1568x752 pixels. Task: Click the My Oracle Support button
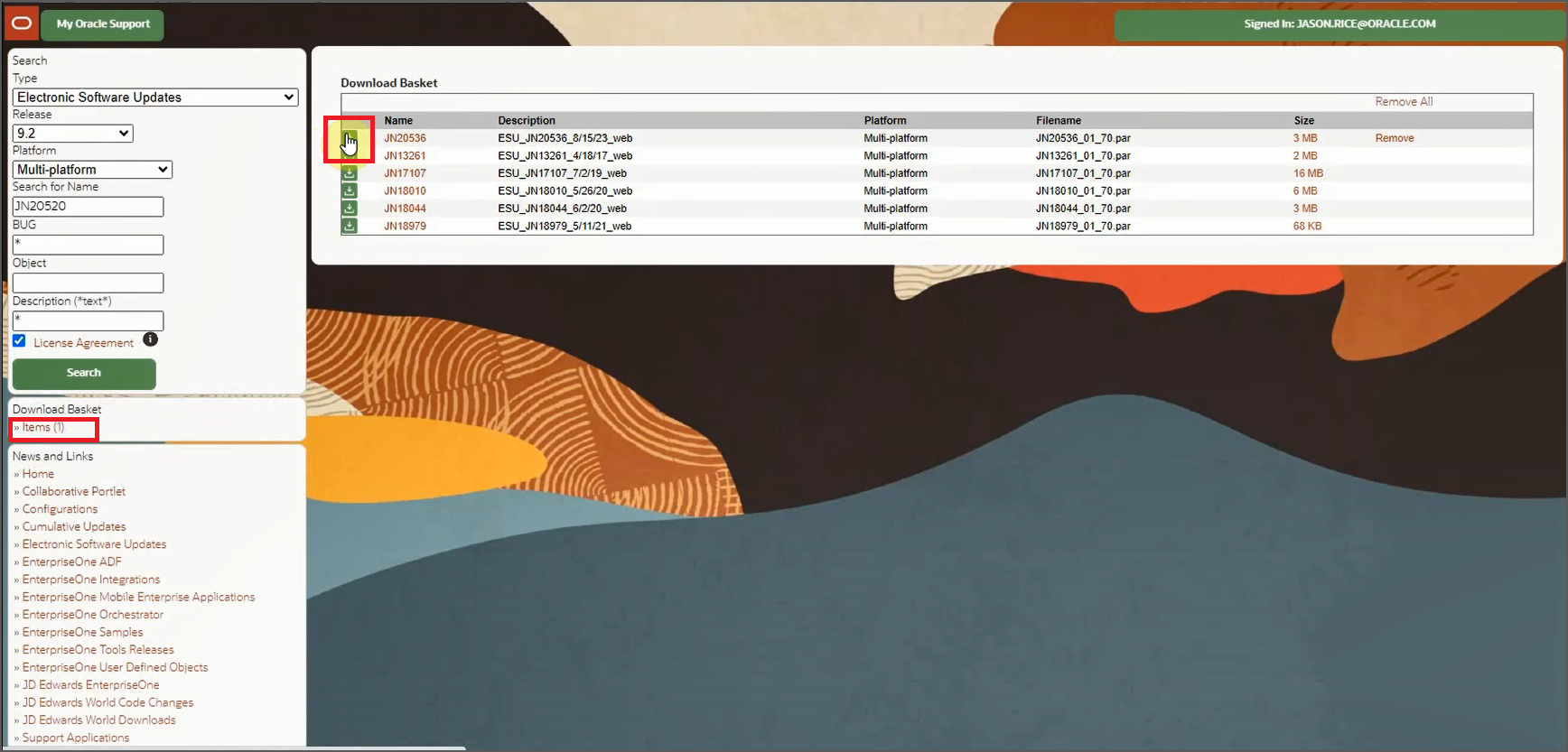103,24
